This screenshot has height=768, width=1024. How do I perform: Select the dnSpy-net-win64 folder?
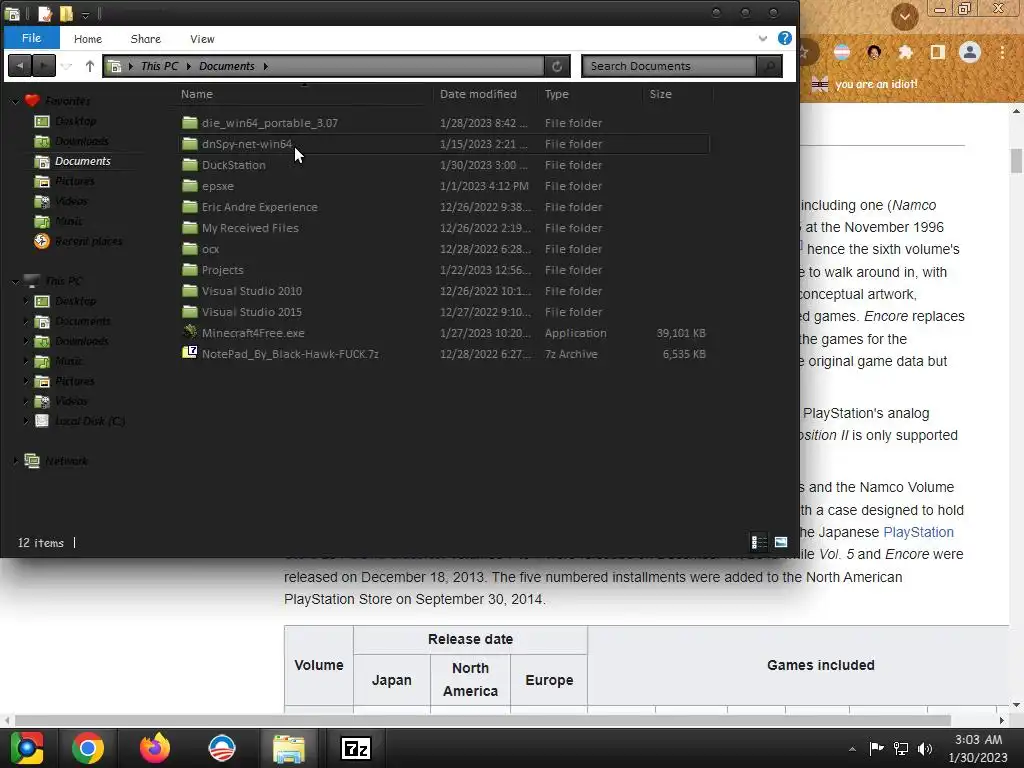(444, 144)
